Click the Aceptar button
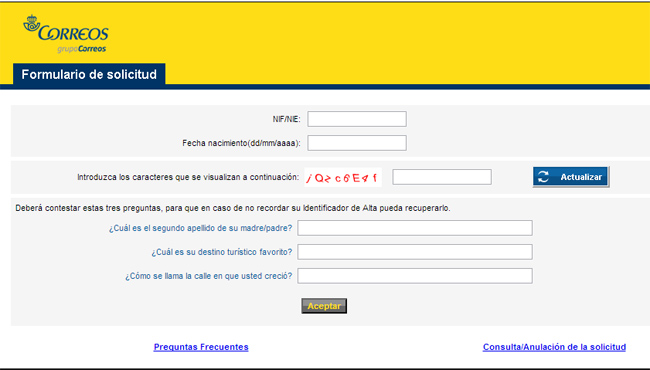 (324, 306)
